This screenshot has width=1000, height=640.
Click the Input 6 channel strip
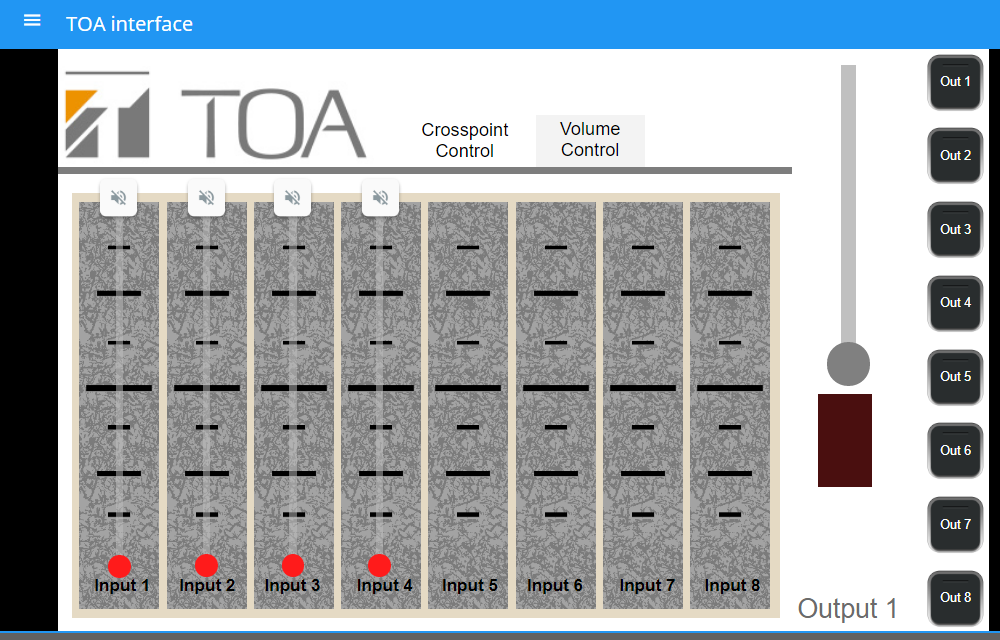pos(555,405)
